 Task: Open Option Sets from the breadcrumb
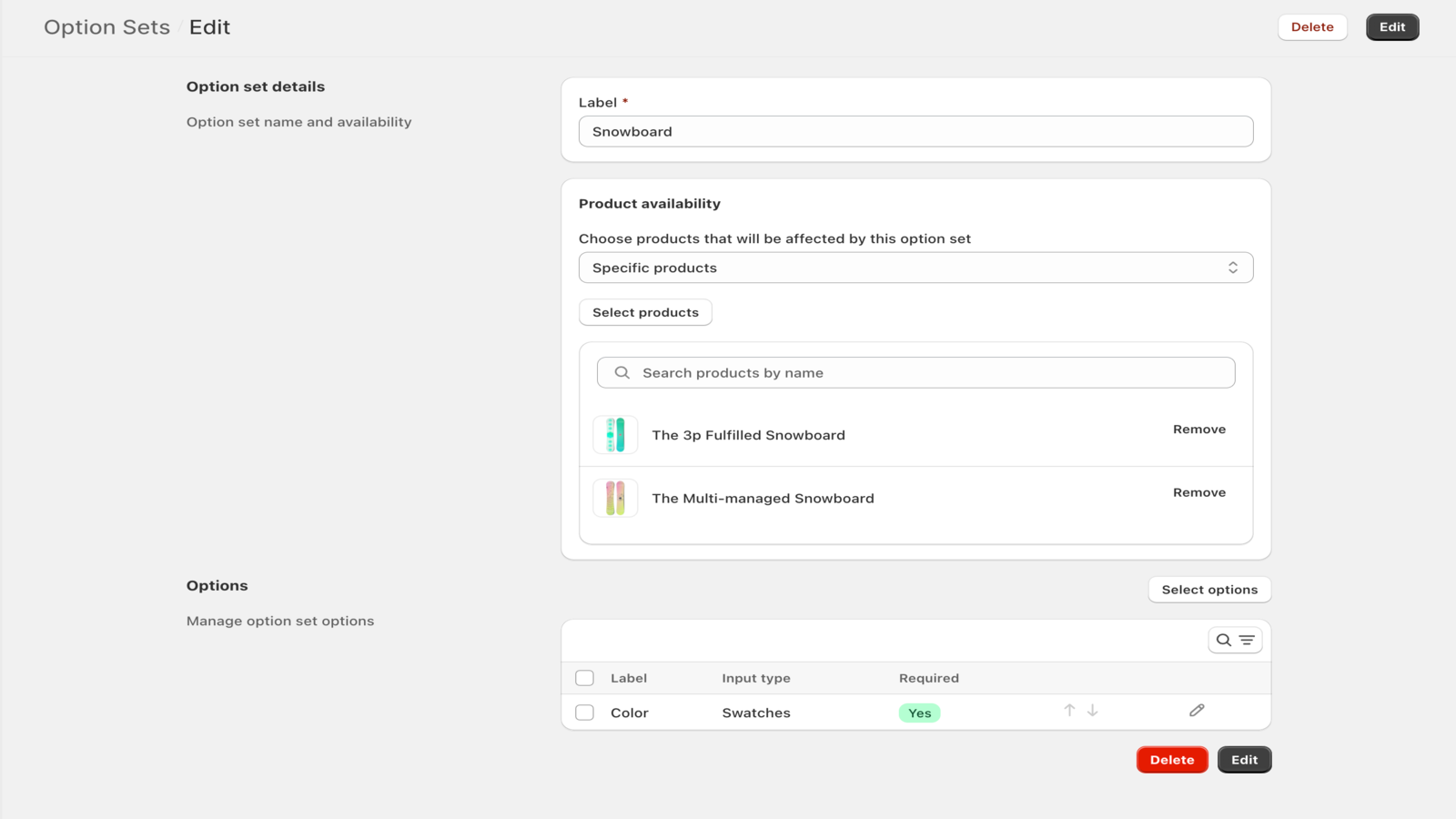pos(106,26)
